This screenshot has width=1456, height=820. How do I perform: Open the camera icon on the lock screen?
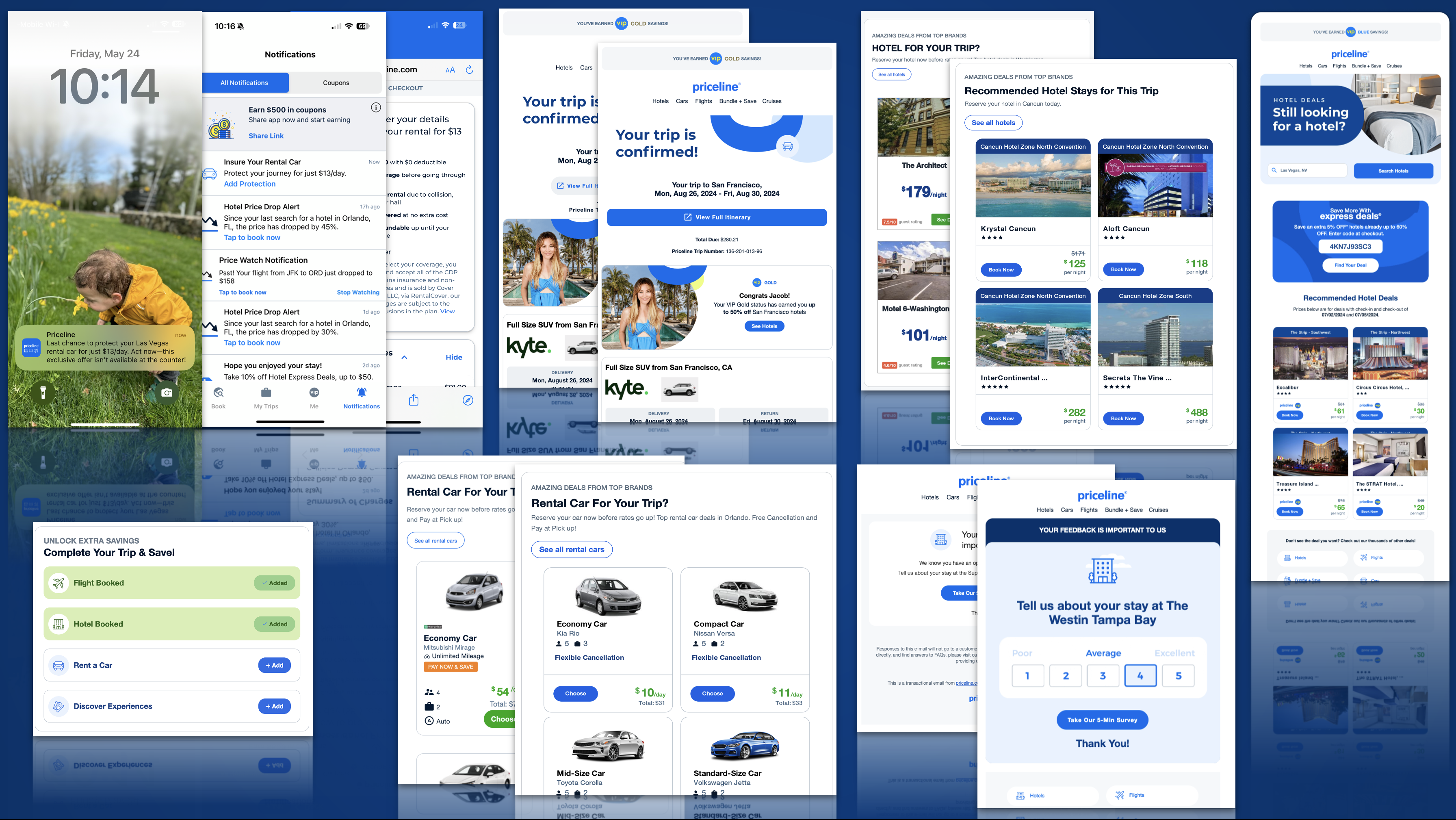click(167, 393)
